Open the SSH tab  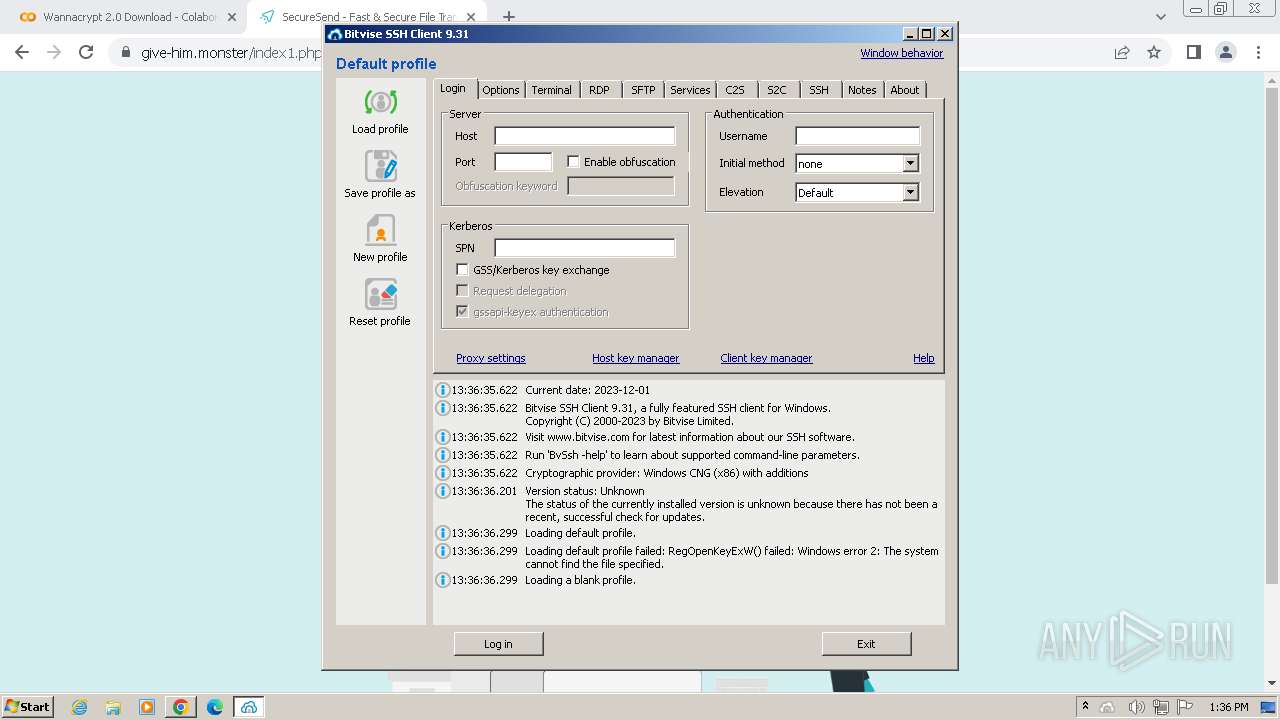point(819,90)
